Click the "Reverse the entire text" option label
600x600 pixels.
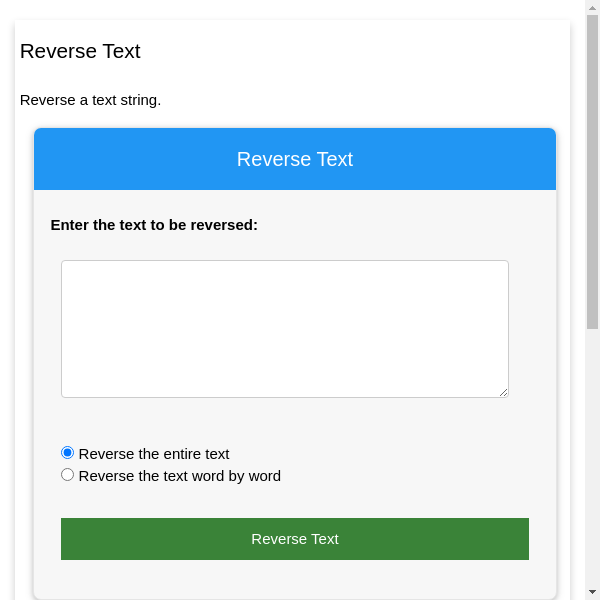(154, 454)
